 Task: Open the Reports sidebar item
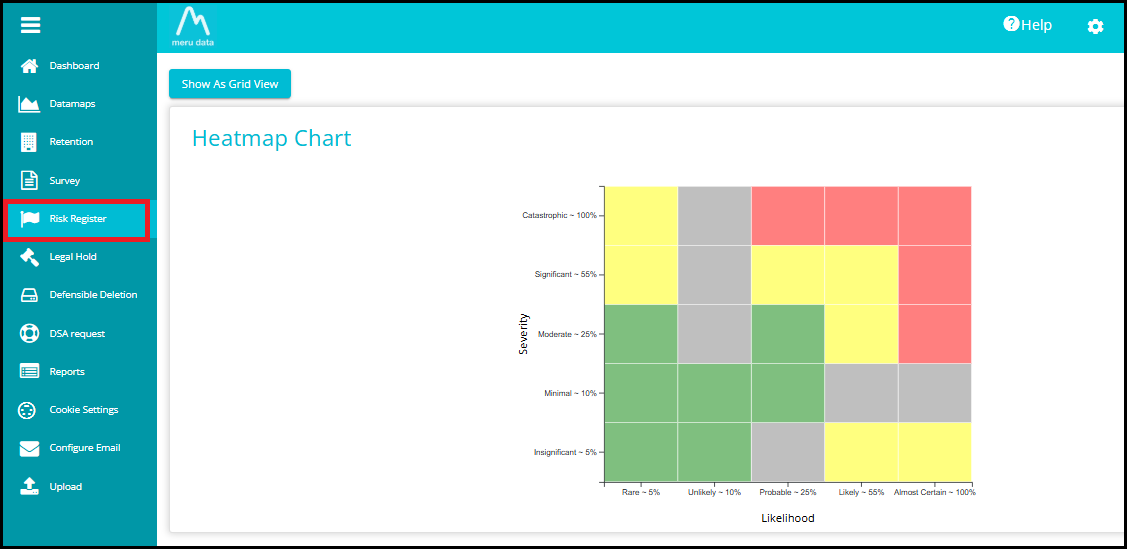tap(67, 372)
